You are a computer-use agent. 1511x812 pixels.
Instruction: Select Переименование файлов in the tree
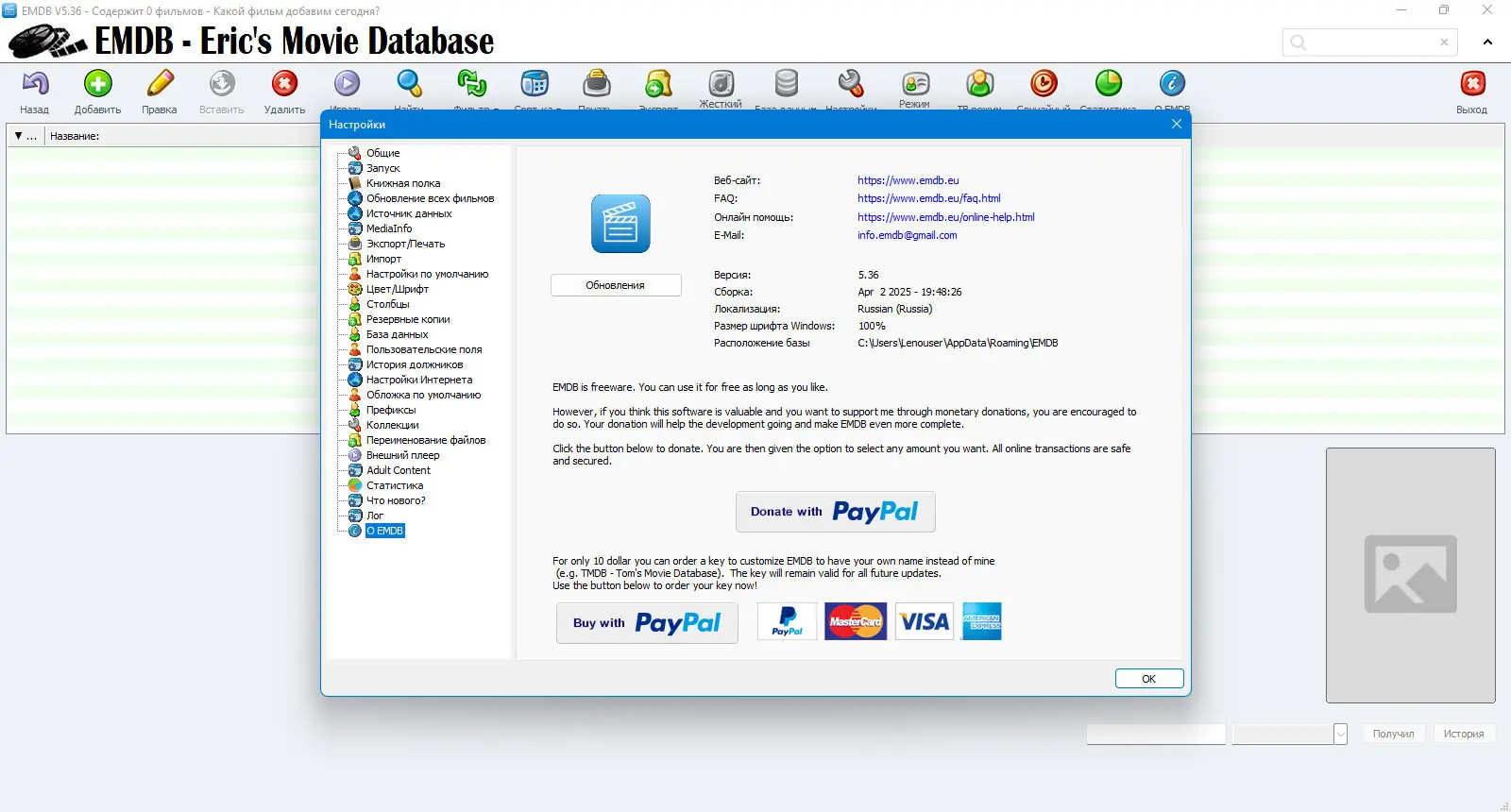pos(426,440)
